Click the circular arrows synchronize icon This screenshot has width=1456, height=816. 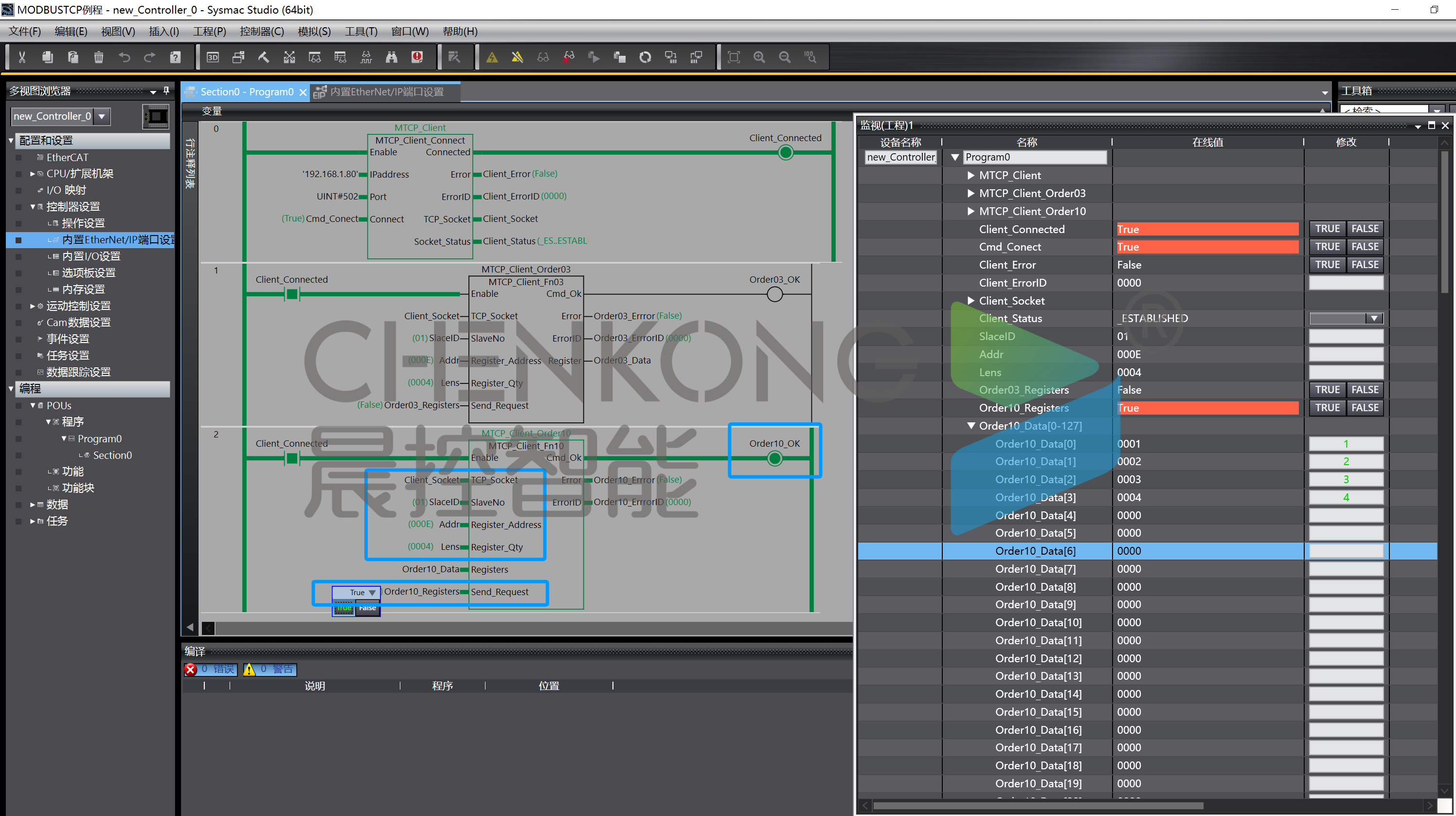pyautogui.click(x=645, y=57)
